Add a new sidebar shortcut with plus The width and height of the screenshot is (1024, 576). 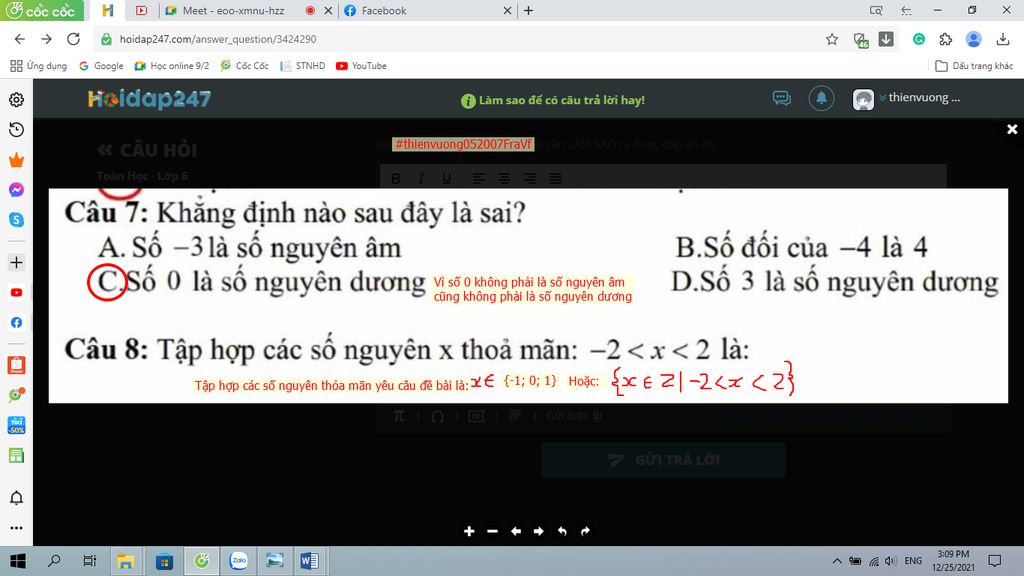(x=16, y=263)
